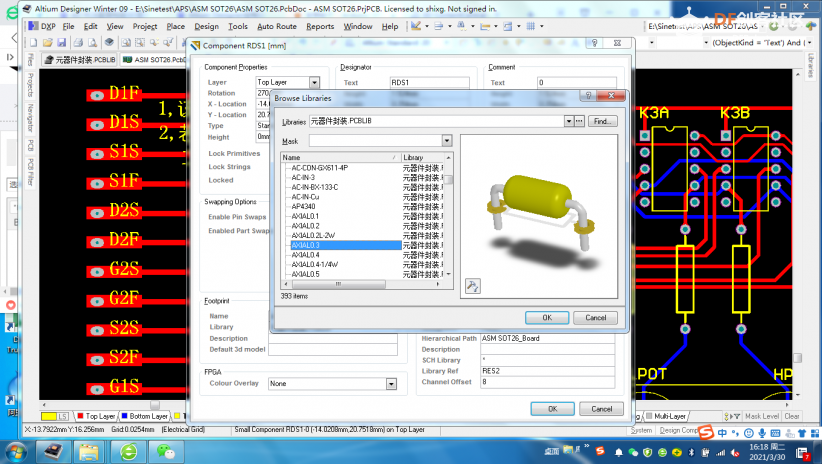Select the Multi-Layer tab
Screen dimensions: 822x464
(x=666, y=416)
